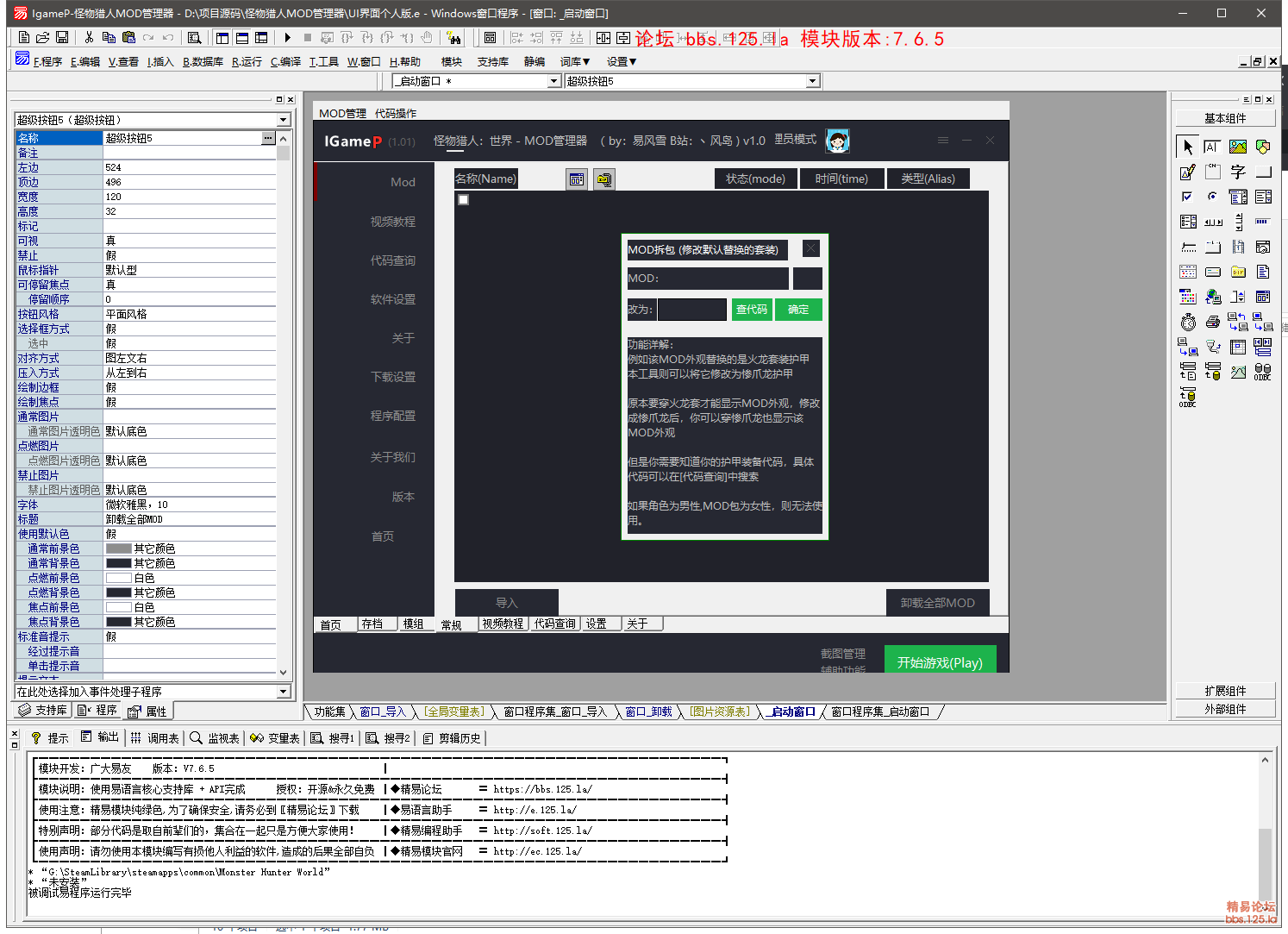Click the 改为 input field
Screen dimensions: 1288x934
[x=692, y=309]
